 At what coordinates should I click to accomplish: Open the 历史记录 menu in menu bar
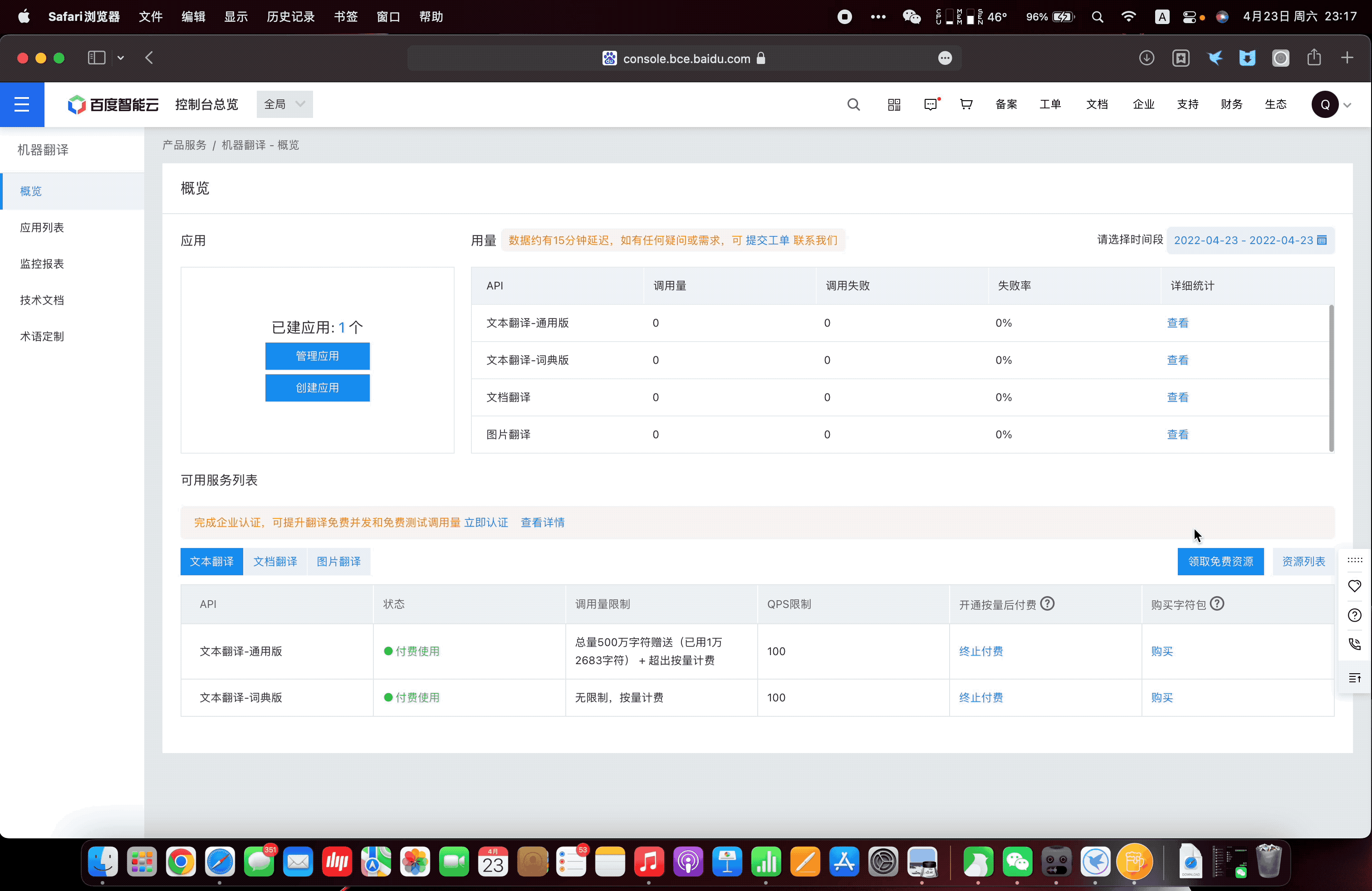coord(290,17)
